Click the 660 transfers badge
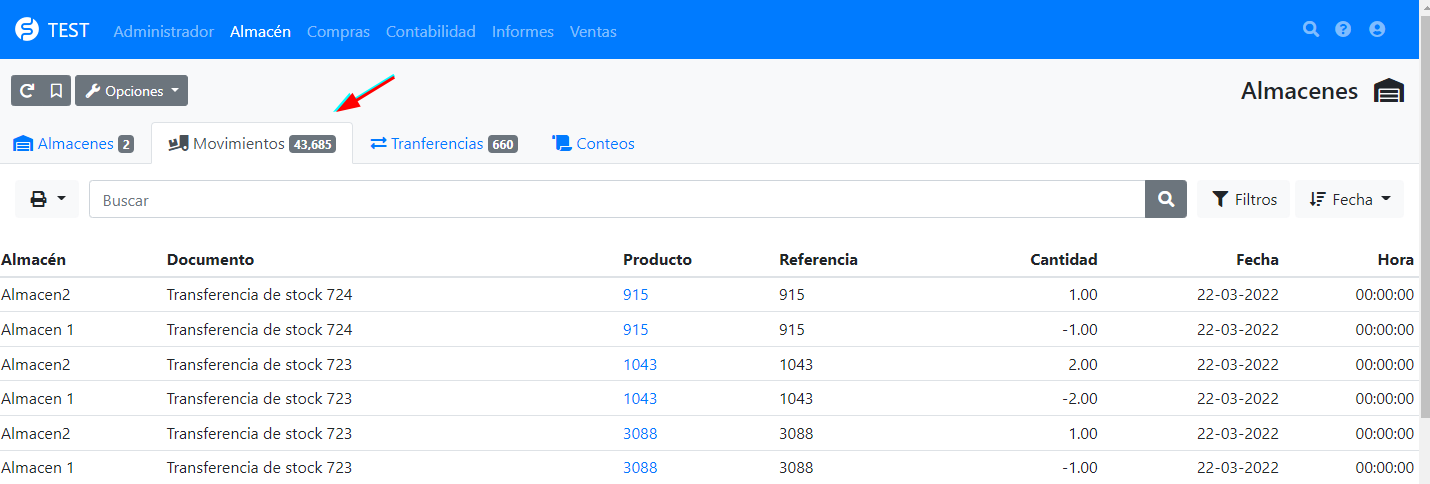Screen dimensions: 1430x484 coord(503,144)
